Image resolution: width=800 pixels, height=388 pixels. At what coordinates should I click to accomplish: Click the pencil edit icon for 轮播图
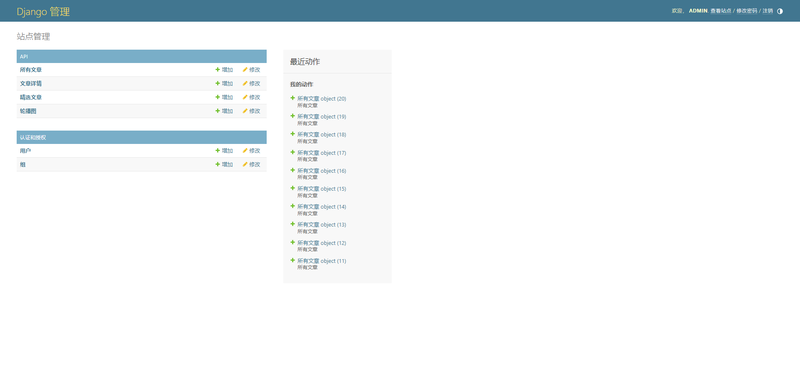pos(245,111)
